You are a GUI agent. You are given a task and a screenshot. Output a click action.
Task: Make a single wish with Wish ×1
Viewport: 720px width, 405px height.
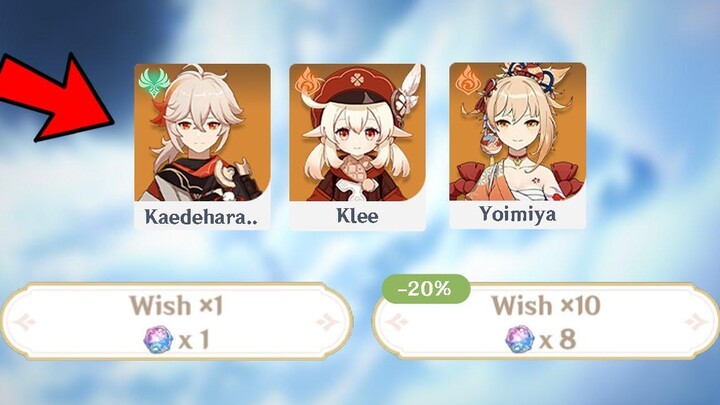(x=177, y=321)
